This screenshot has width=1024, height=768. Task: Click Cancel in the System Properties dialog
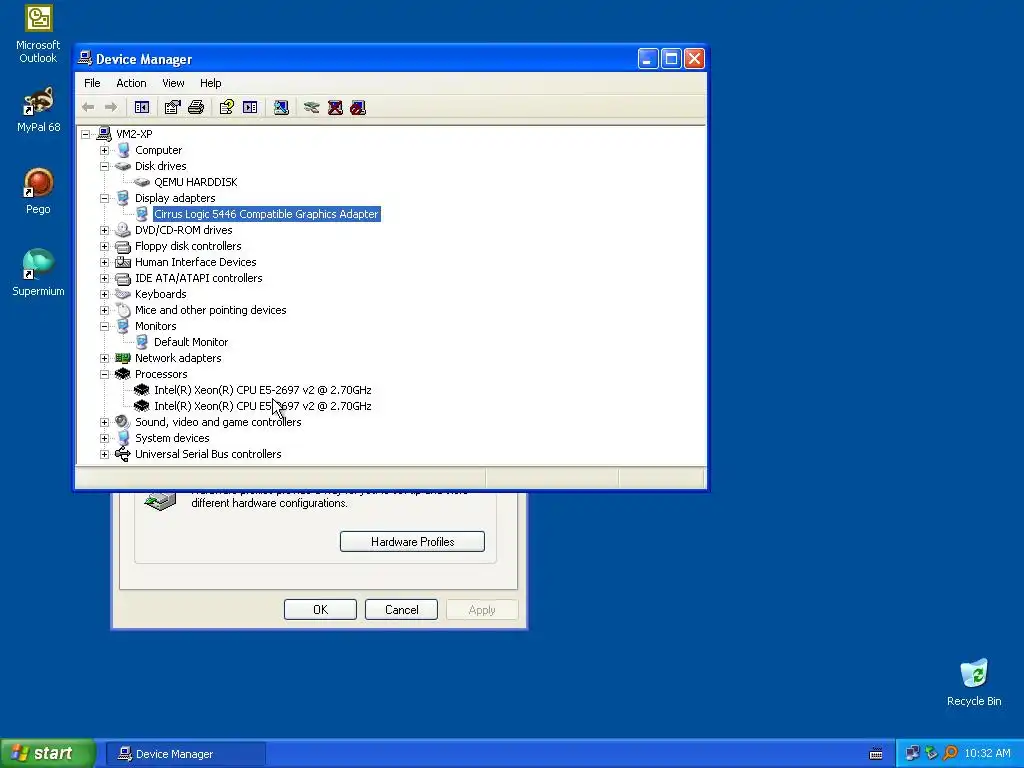click(x=401, y=609)
